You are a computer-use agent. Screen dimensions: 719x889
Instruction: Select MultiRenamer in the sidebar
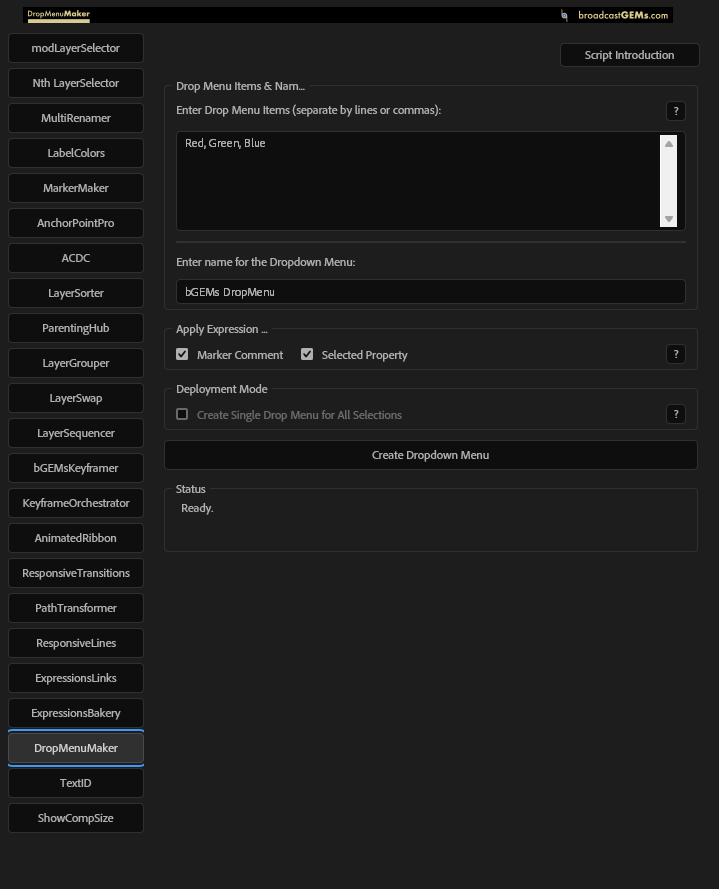[x=76, y=118]
